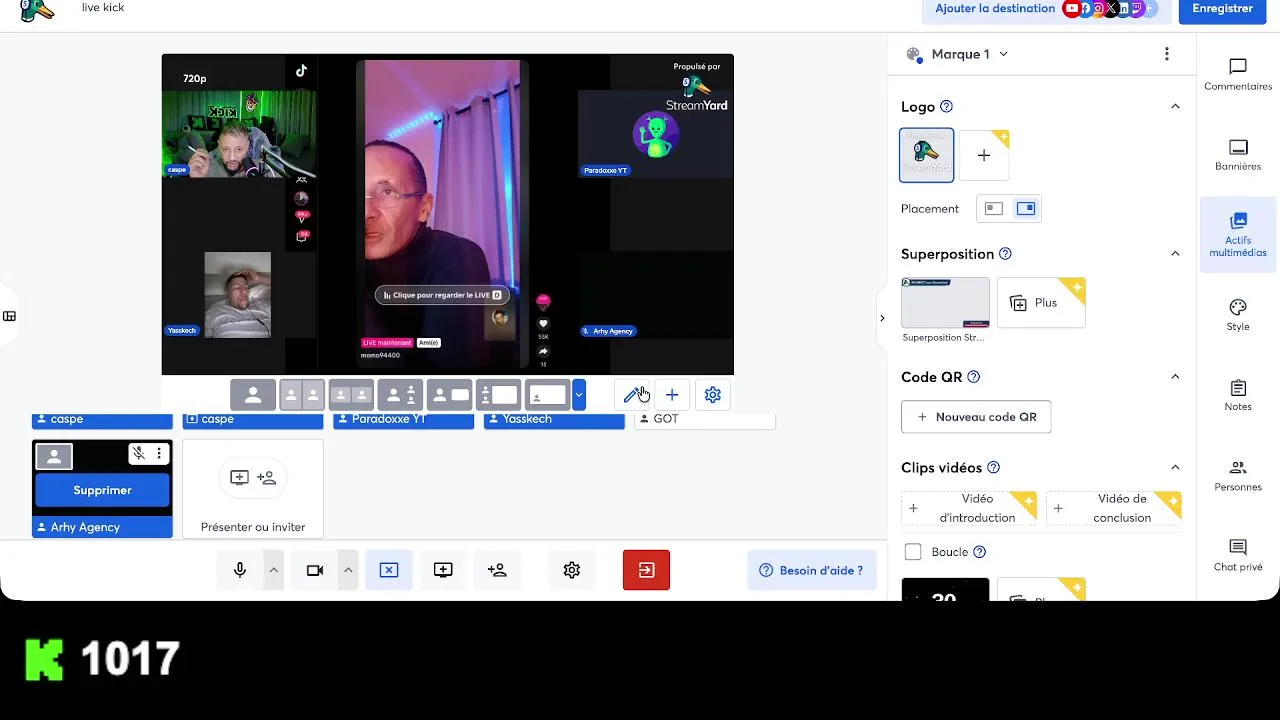The width and height of the screenshot is (1280, 720).
Task: Open microphone options arrow
Action: tap(273, 570)
